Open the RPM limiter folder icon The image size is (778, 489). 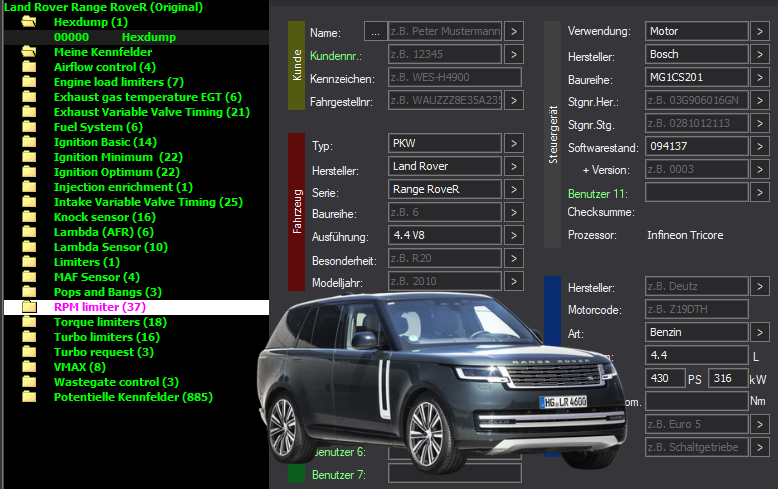[x=29, y=307]
